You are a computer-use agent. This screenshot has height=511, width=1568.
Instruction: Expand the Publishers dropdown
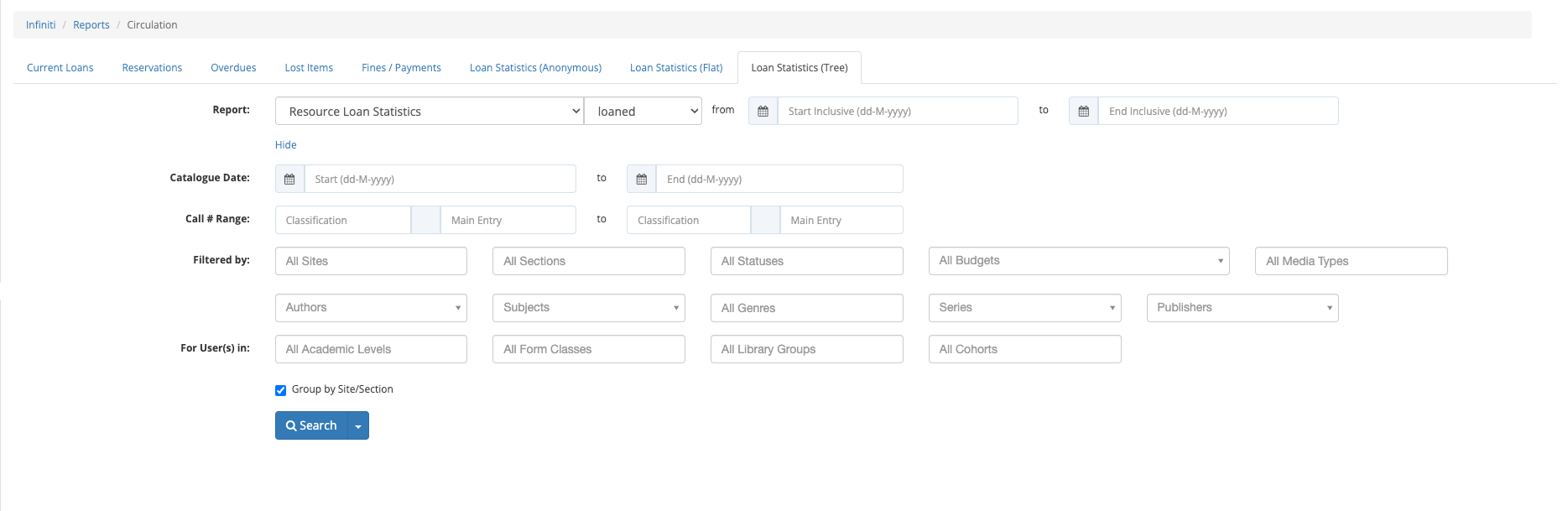click(1242, 308)
